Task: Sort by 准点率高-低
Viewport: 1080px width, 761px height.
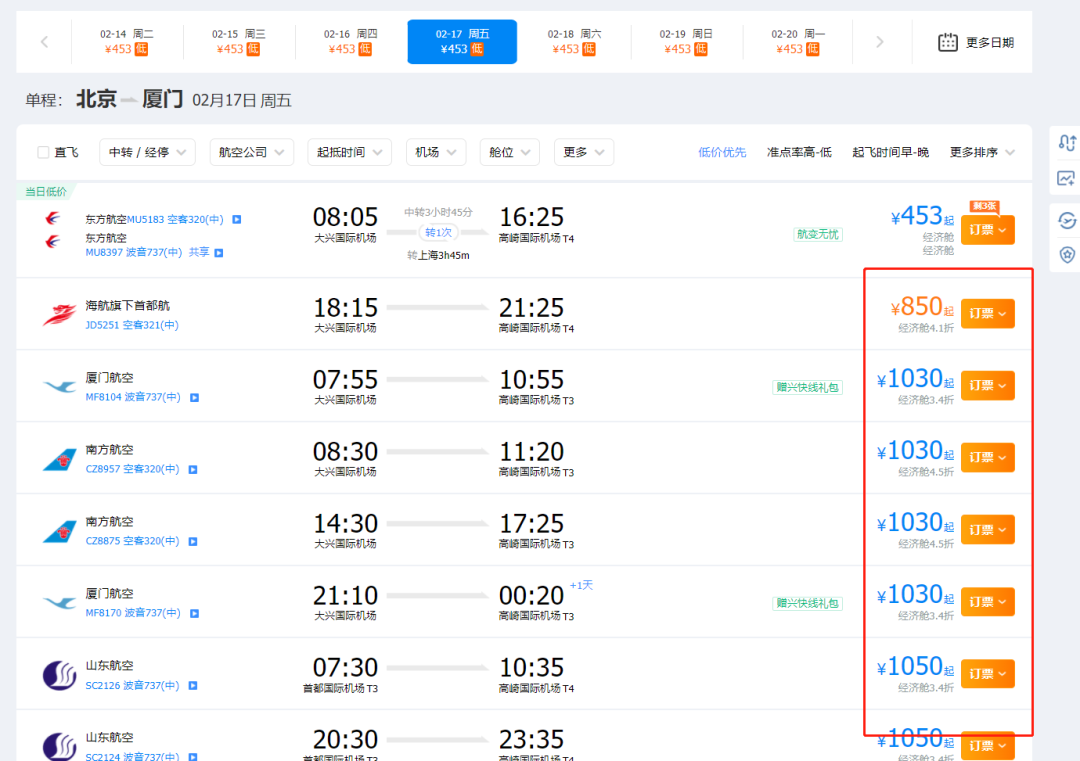Action: click(x=799, y=152)
